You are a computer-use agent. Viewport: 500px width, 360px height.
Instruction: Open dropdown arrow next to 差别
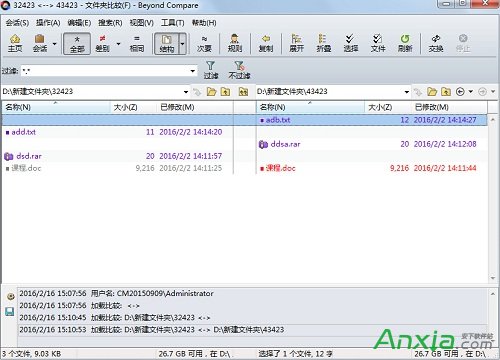tap(118, 44)
